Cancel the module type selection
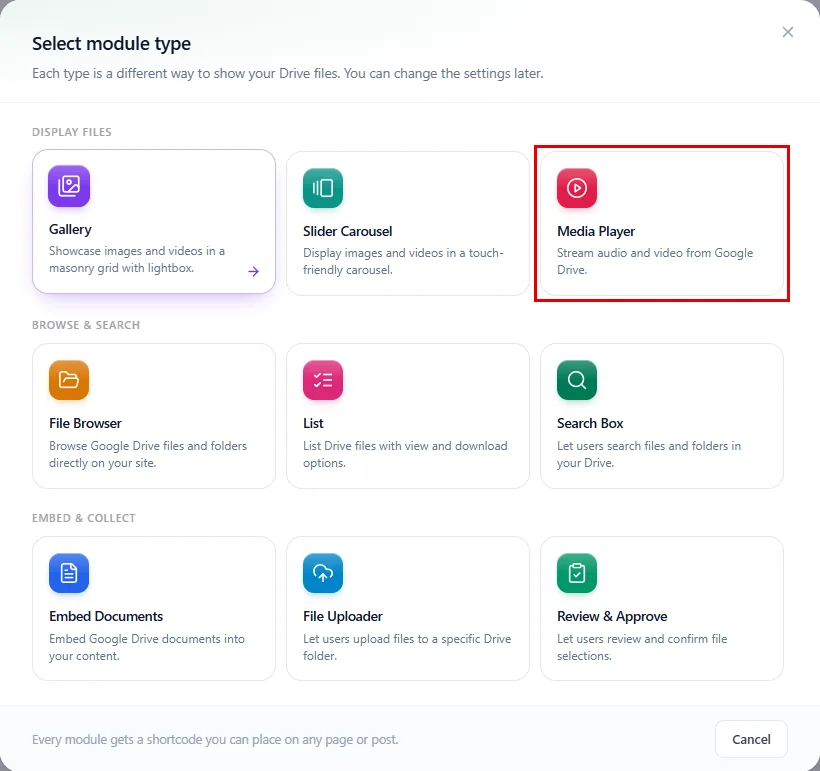Viewport: 820px width, 771px height. (751, 739)
